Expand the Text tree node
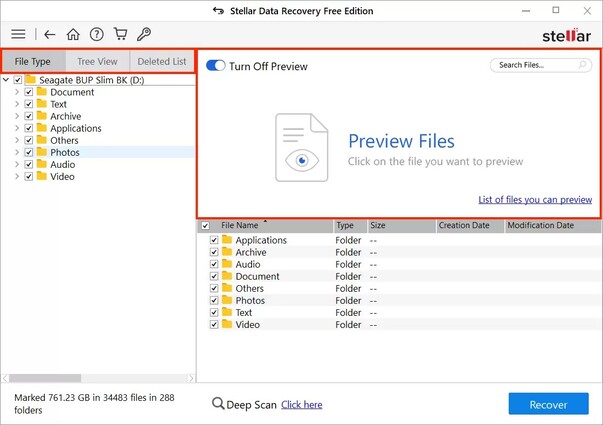 point(17,104)
